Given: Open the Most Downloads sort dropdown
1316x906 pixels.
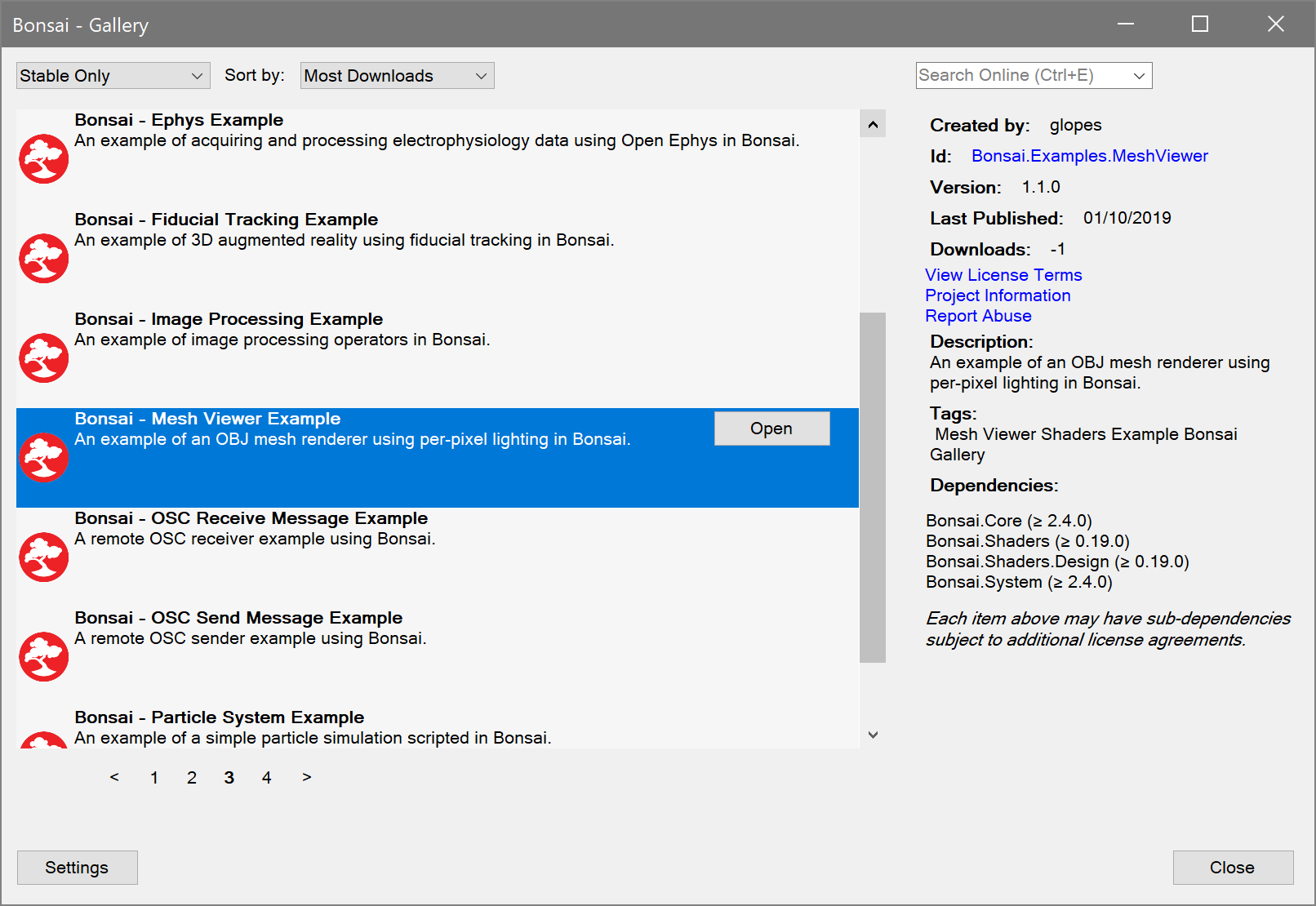Looking at the screenshot, I should 397,76.
